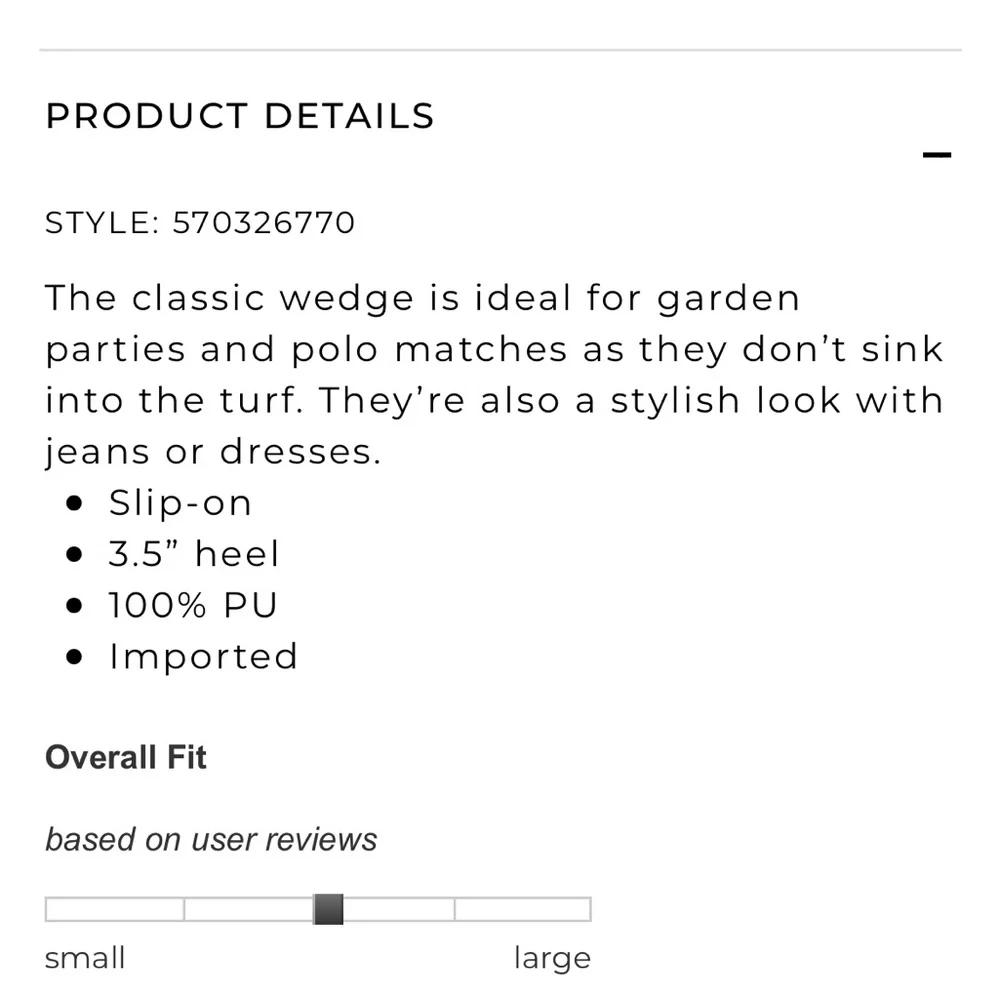Viewport: 1000px width, 1000px height.
Task: Click the PRODUCT DETAILS heading
Action: pos(240,116)
